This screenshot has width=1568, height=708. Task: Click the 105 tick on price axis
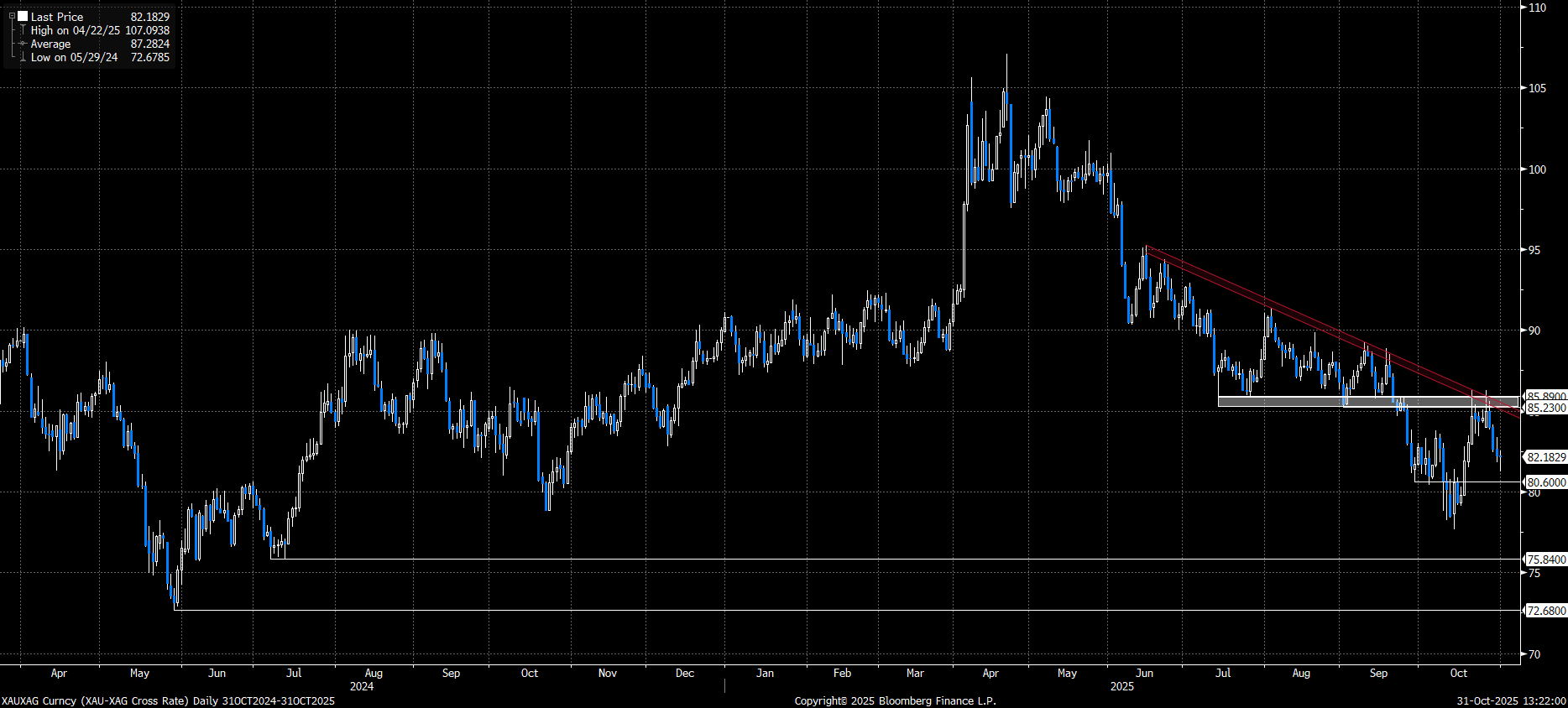click(1537, 88)
